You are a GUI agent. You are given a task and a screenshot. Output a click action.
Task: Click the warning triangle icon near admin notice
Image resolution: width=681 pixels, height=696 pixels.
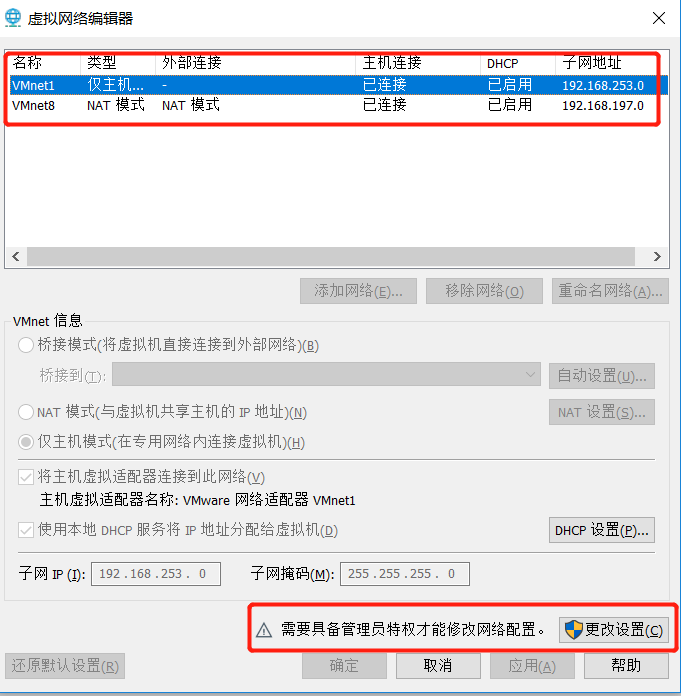(x=264, y=630)
